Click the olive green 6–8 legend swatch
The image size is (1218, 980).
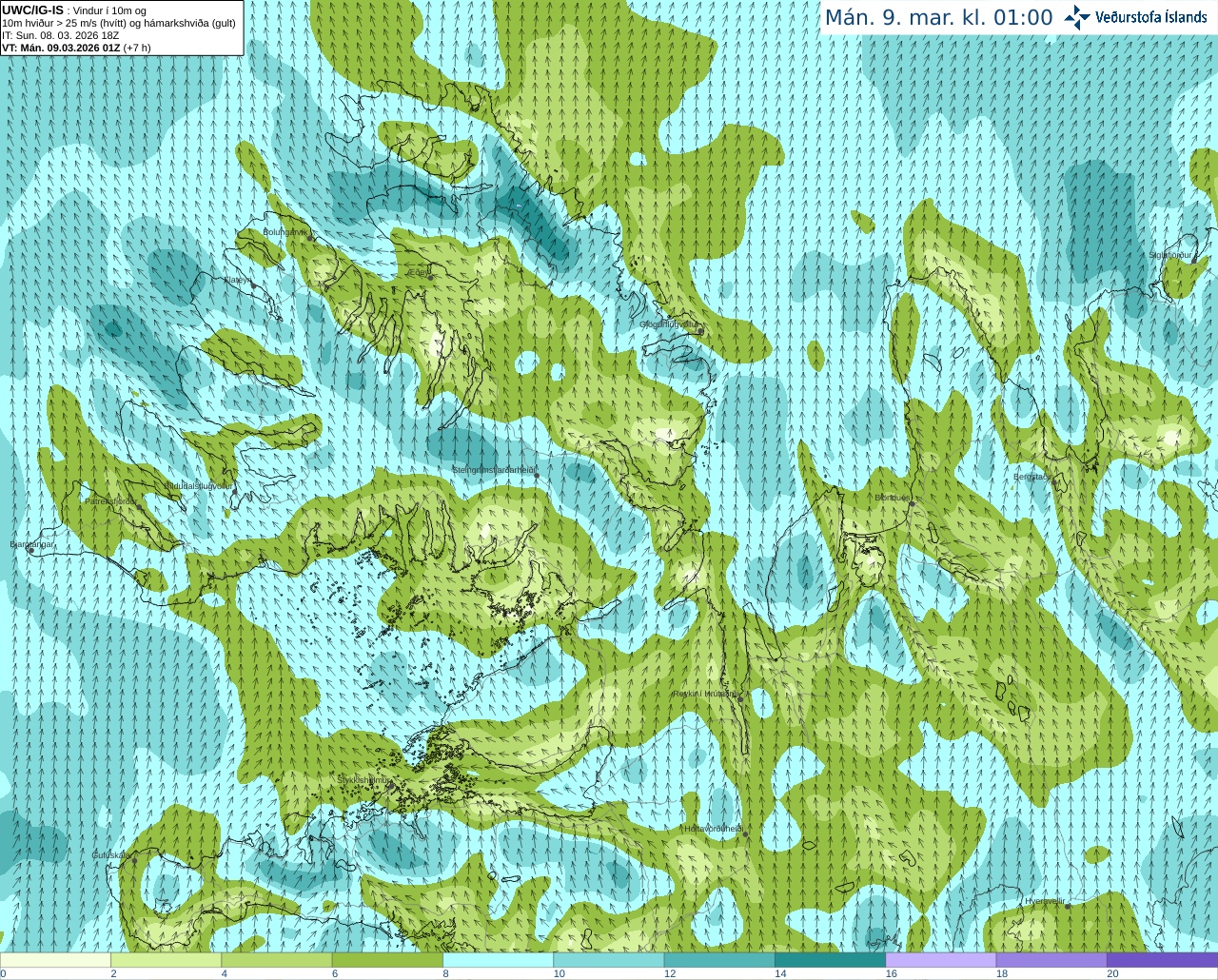point(387,960)
